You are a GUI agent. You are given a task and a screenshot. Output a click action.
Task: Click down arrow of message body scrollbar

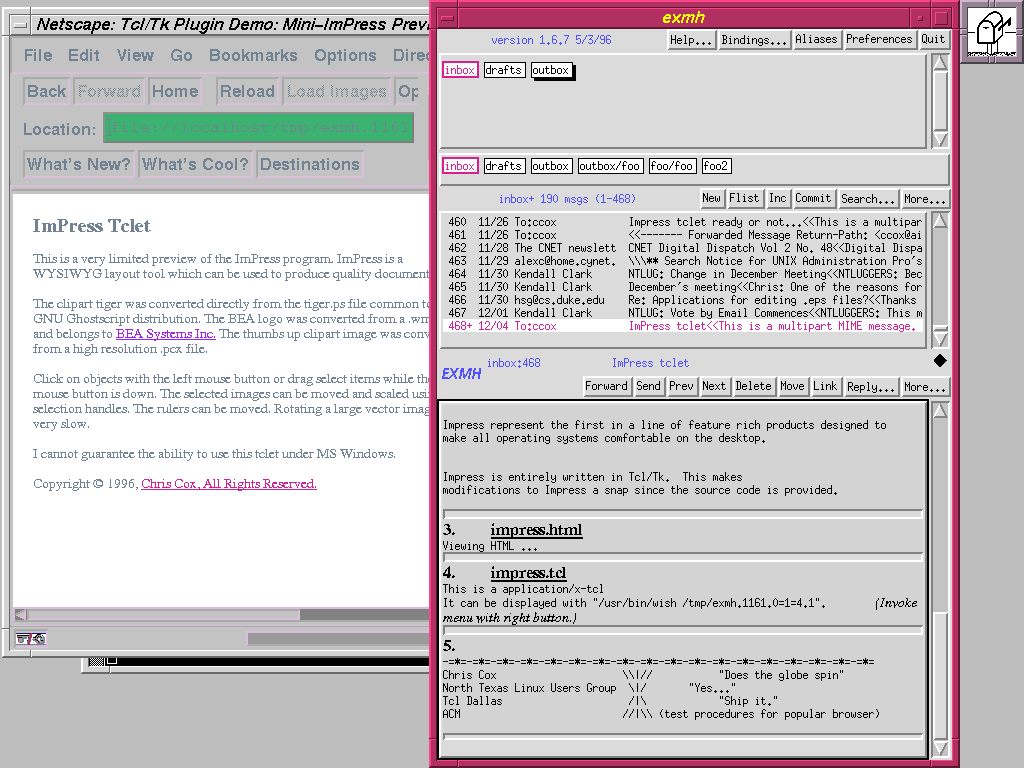(x=940, y=748)
